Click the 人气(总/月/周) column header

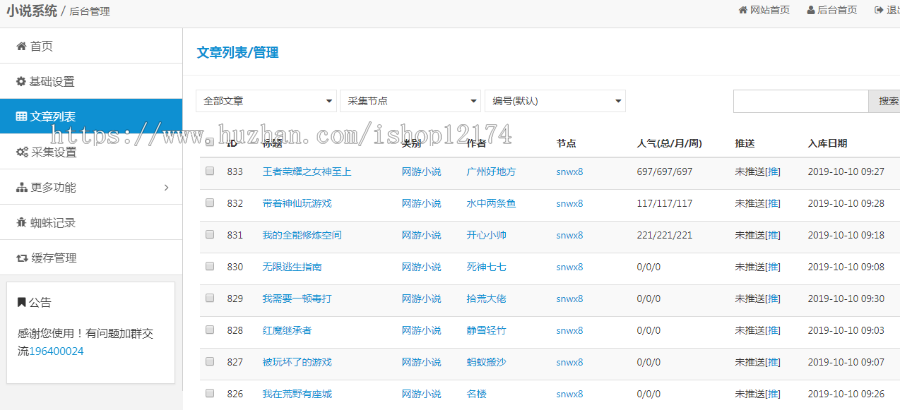[x=669, y=144]
